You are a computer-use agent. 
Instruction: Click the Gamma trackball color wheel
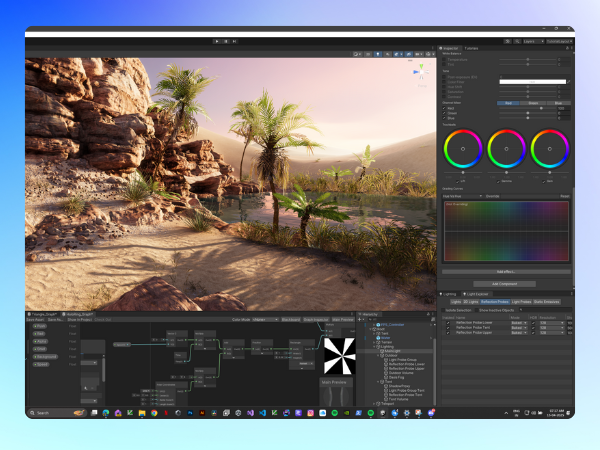(x=506, y=149)
